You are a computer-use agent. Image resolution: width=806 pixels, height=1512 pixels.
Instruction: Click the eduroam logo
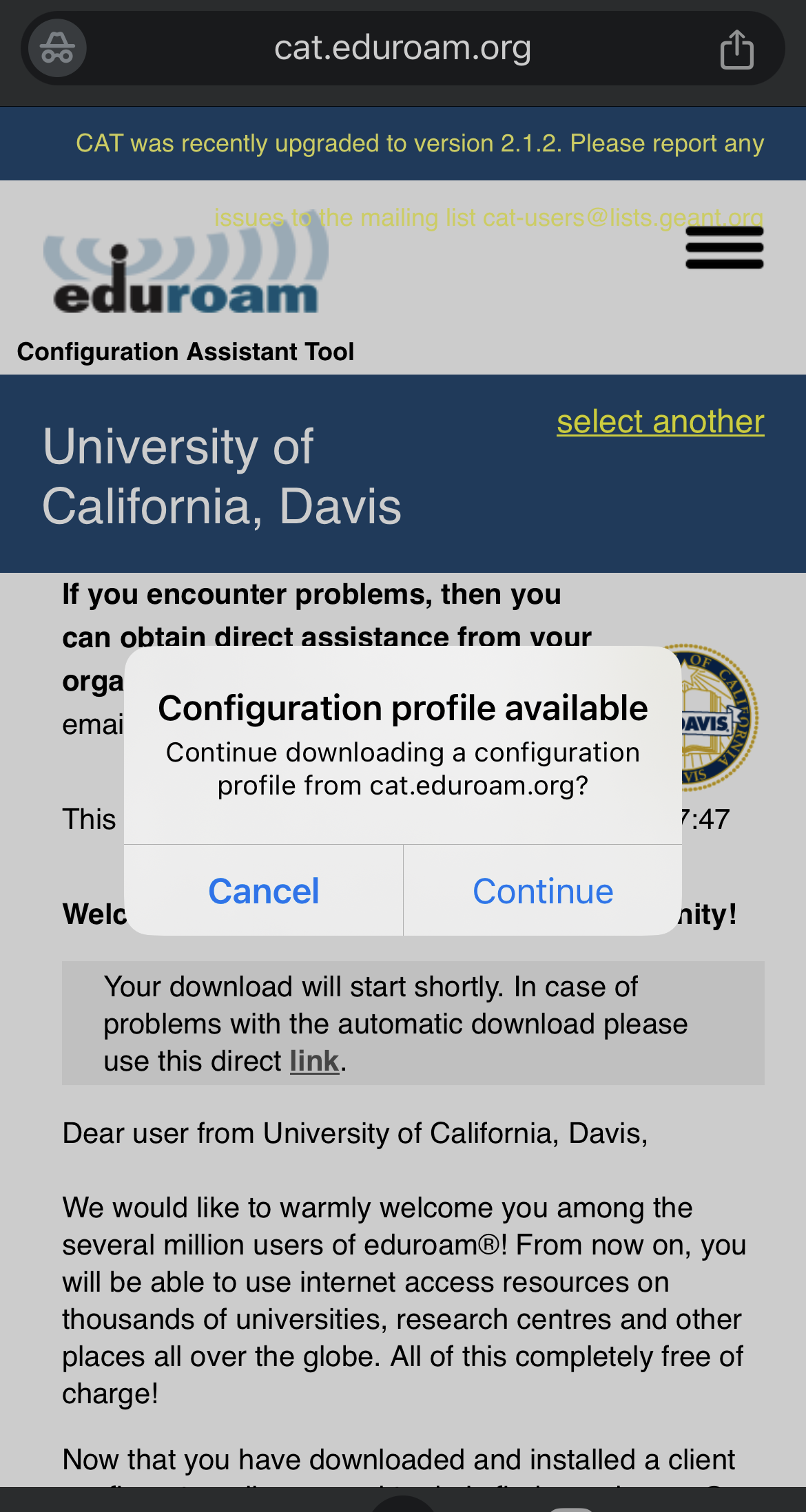point(186,275)
